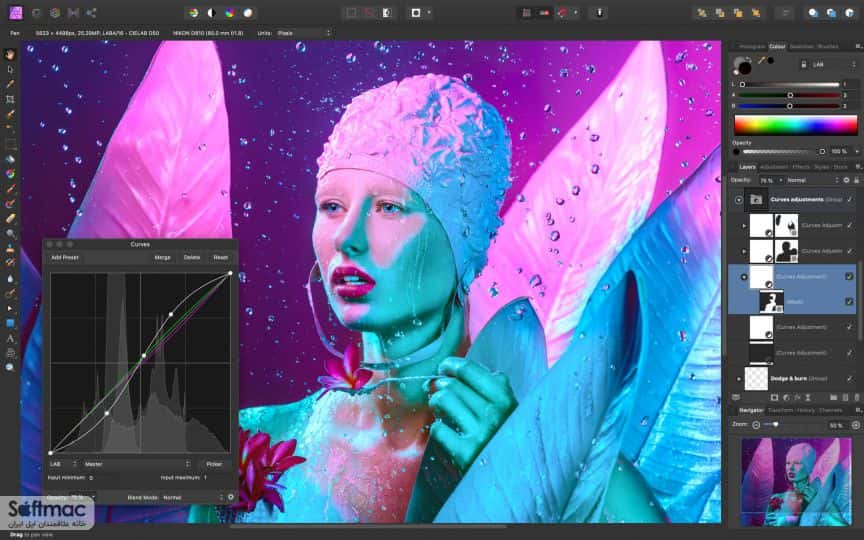Open the Brushes tab
The image size is (864, 540).
[x=828, y=47]
